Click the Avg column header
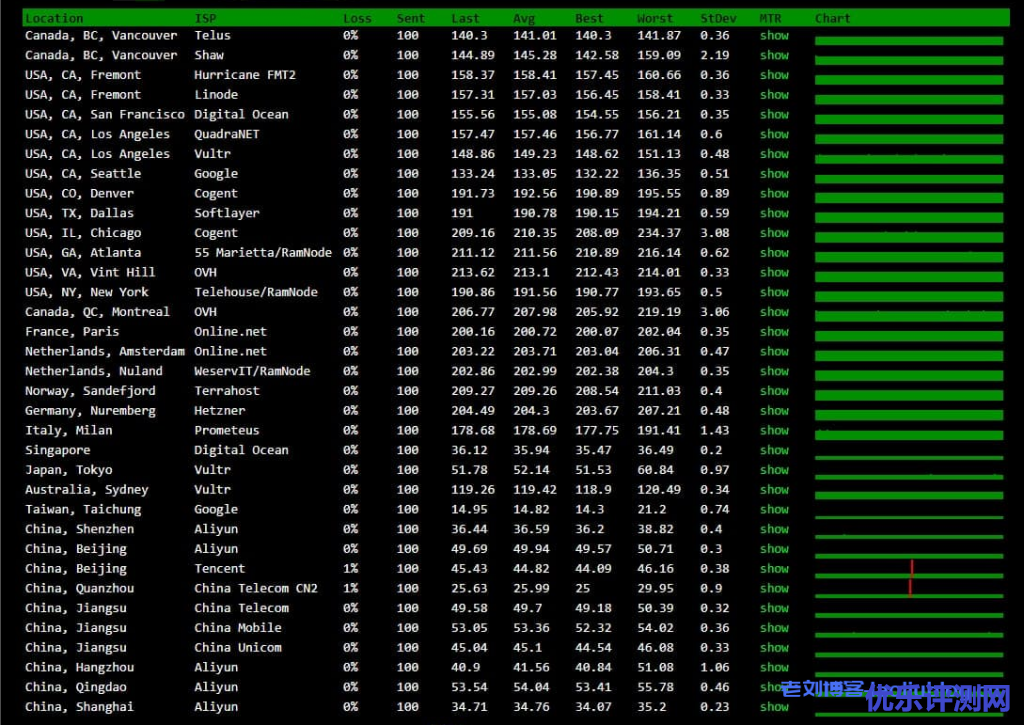This screenshot has width=1024, height=725. 524,18
